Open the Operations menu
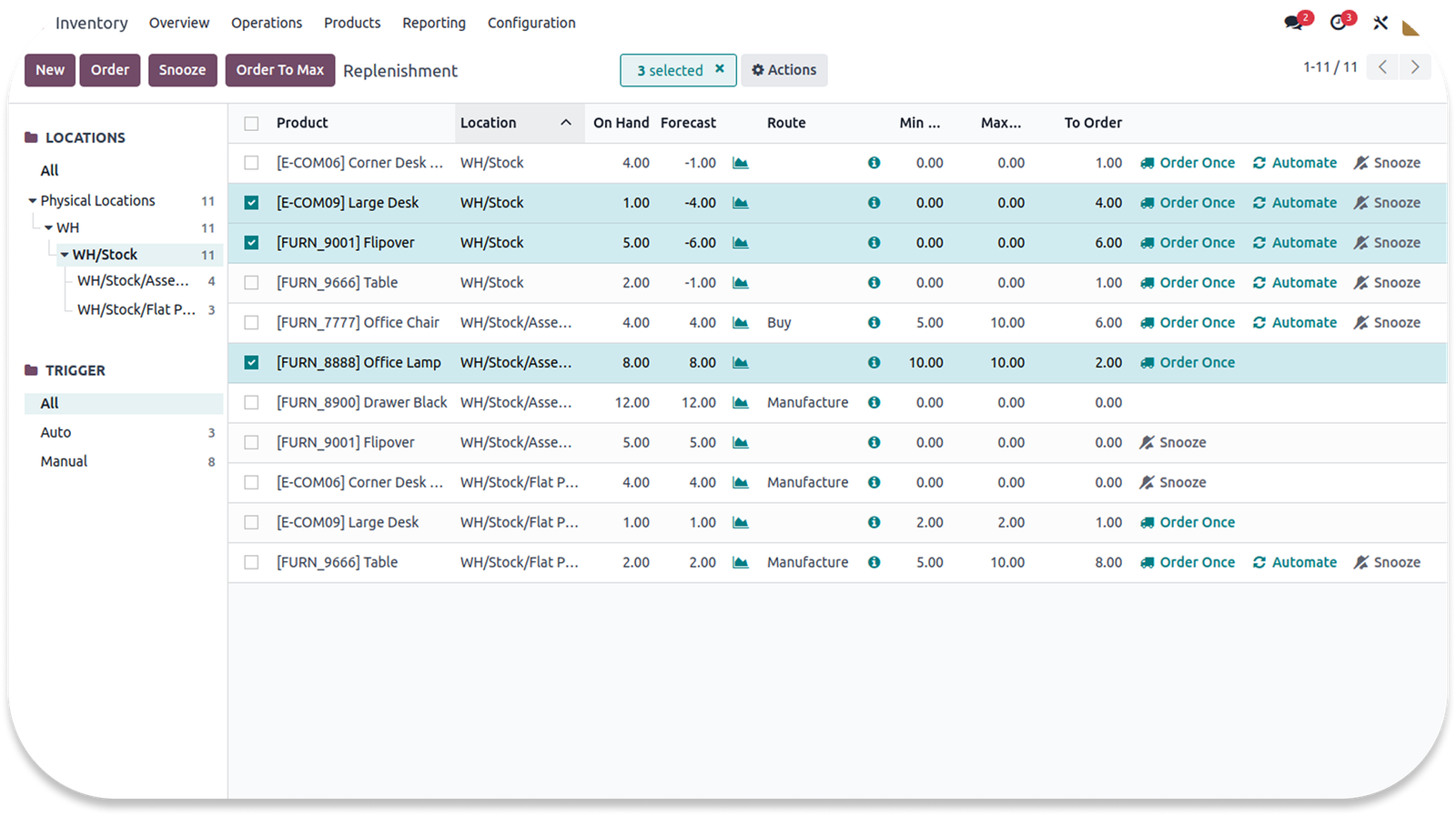The height and width of the screenshot is (816, 1456). click(x=266, y=23)
